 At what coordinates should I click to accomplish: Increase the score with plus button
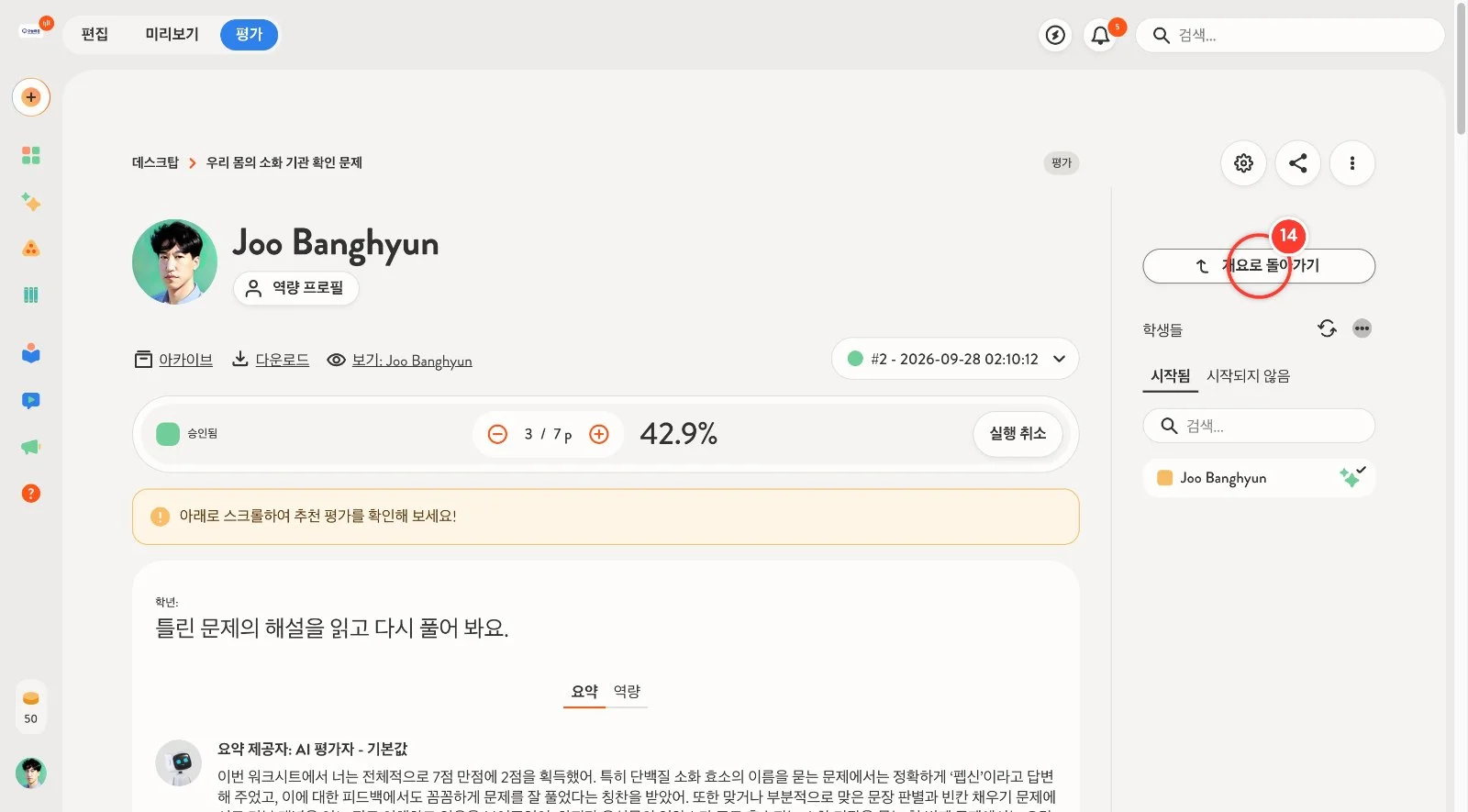(x=599, y=434)
